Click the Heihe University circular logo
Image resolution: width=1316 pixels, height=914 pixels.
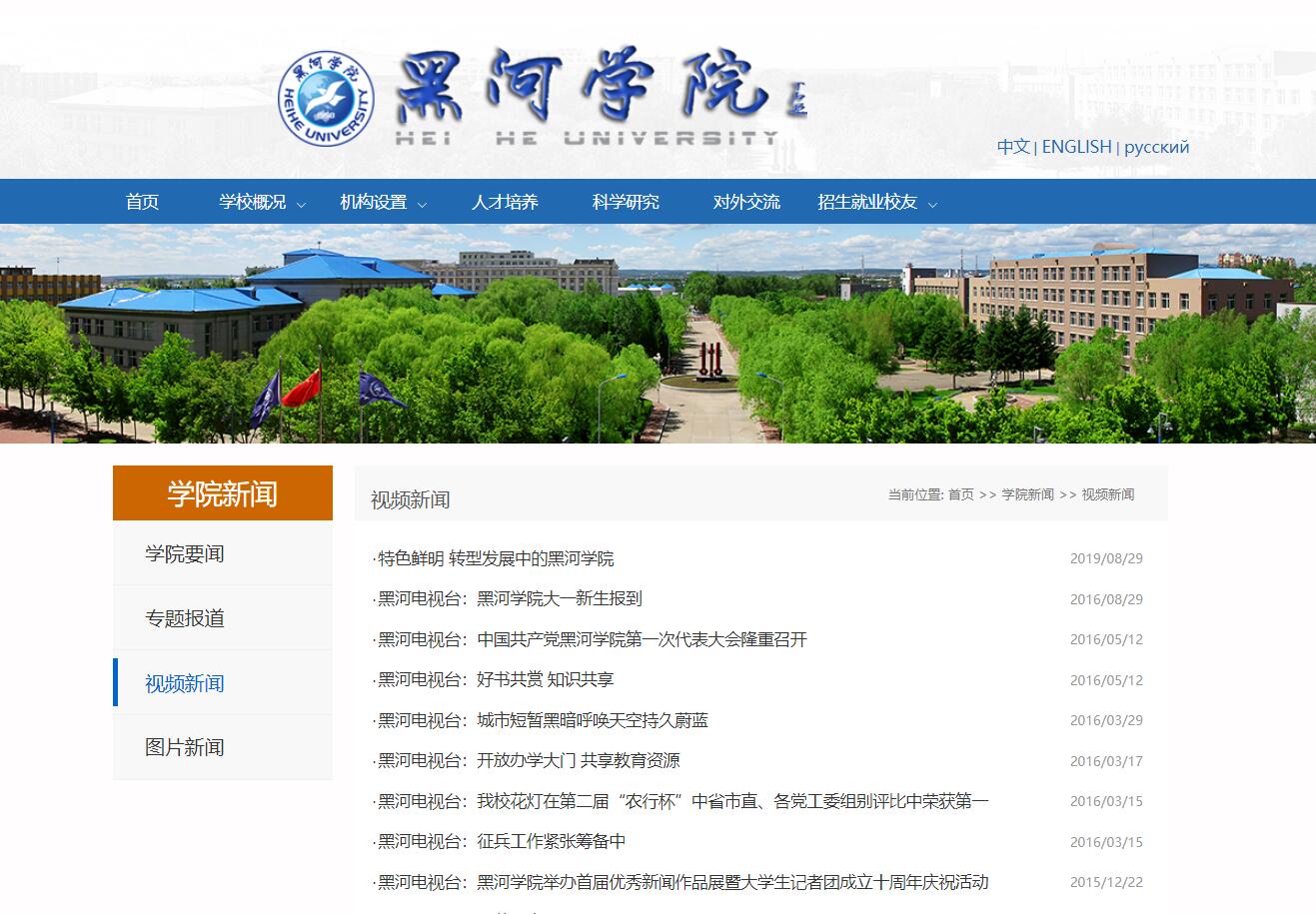[326, 98]
